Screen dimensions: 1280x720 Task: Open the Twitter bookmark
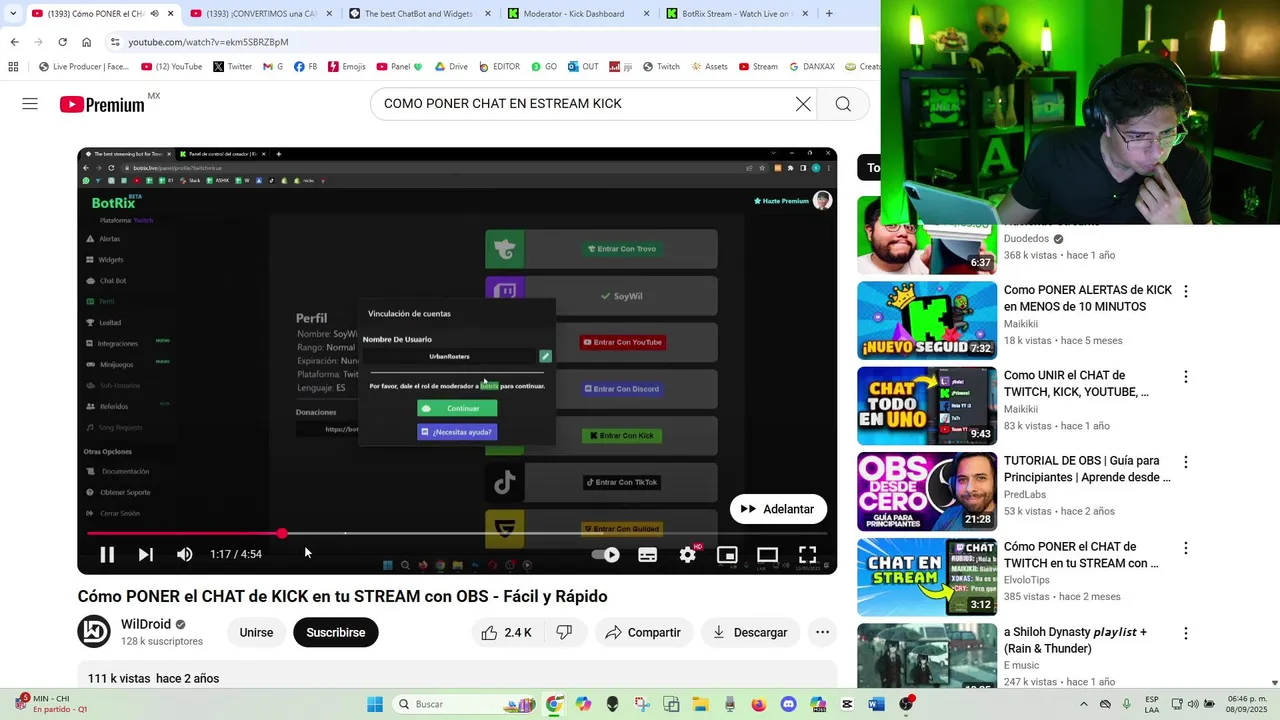coord(232,67)
